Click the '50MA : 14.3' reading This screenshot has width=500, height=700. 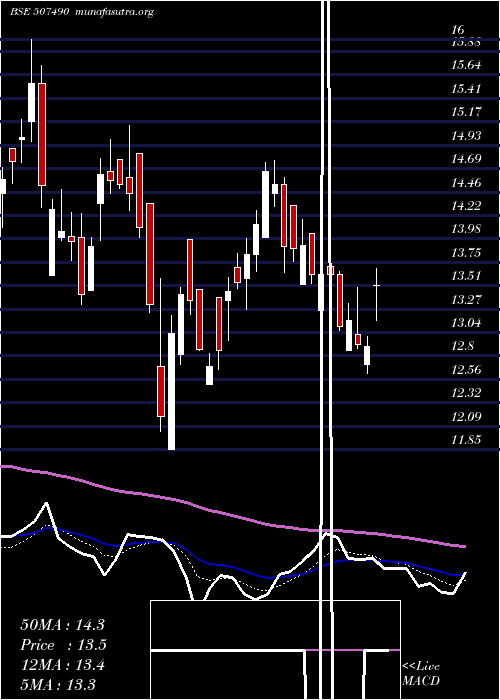pyautogui.click(x=62, y=625)
